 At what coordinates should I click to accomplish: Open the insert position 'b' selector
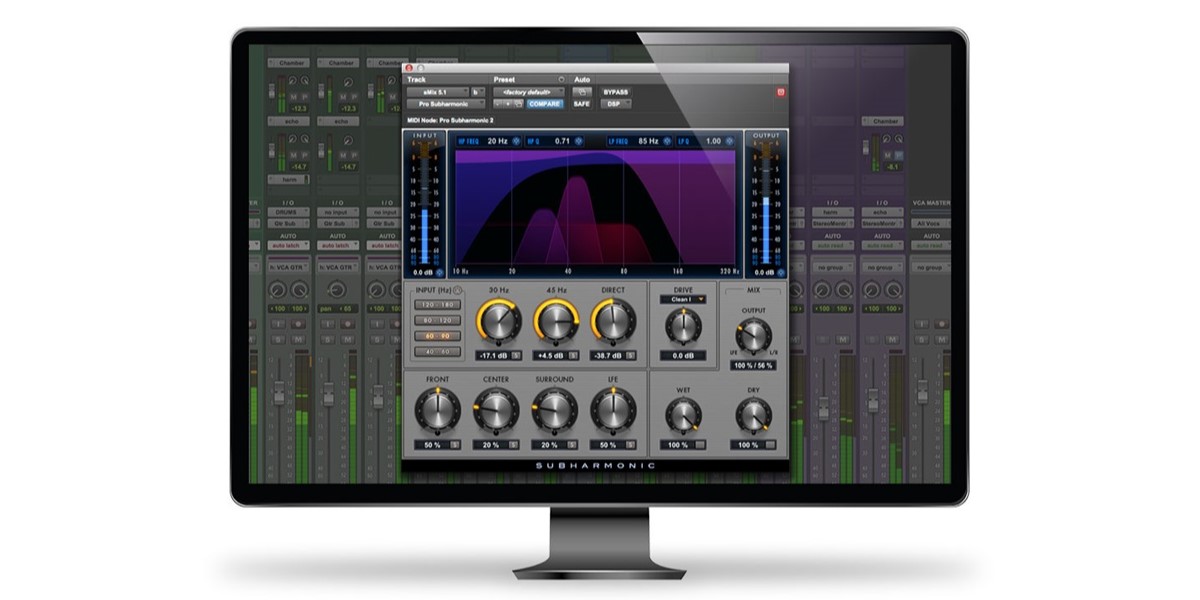tap(479, 91)
